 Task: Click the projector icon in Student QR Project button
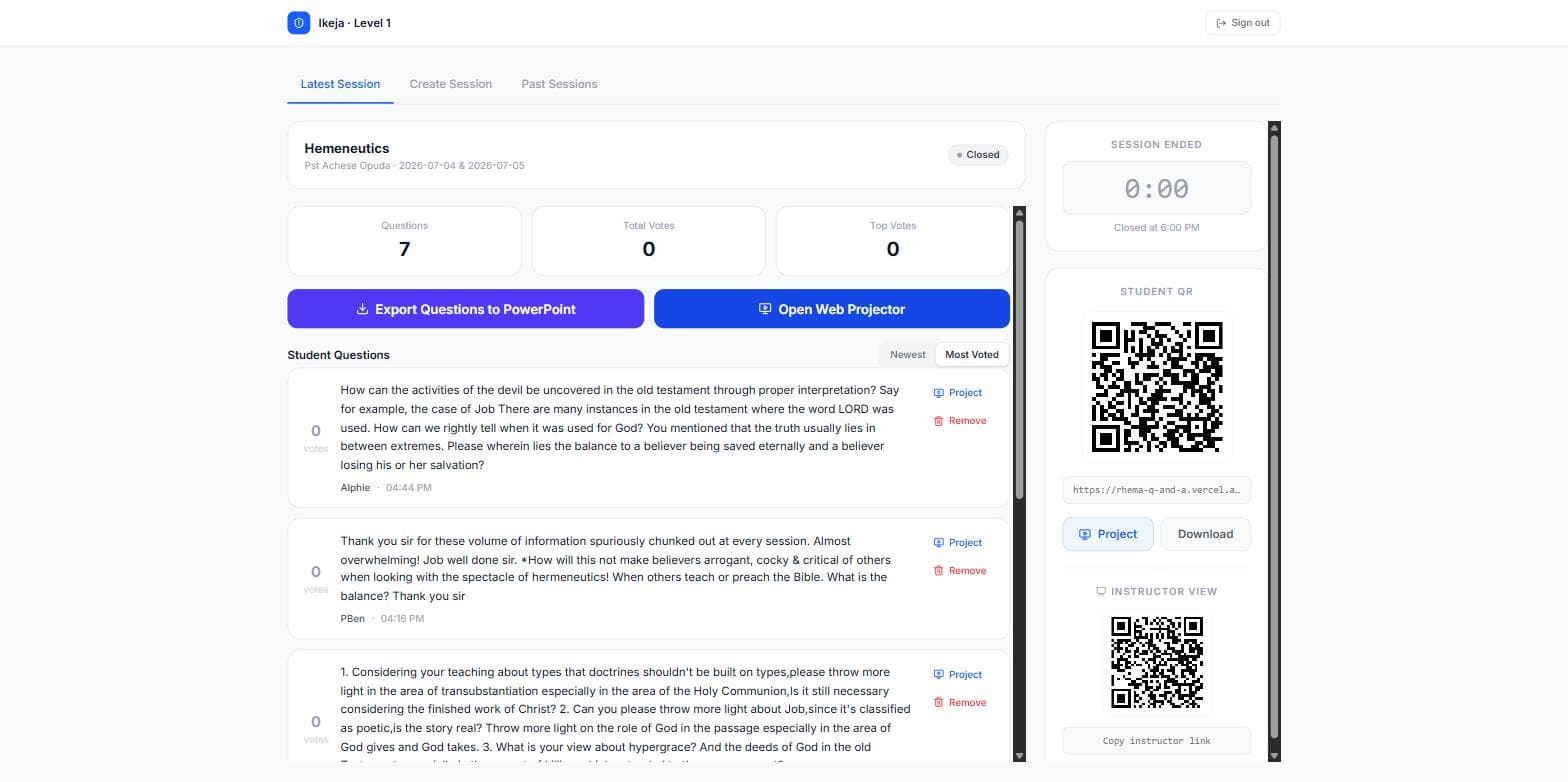click(1084, 534)
